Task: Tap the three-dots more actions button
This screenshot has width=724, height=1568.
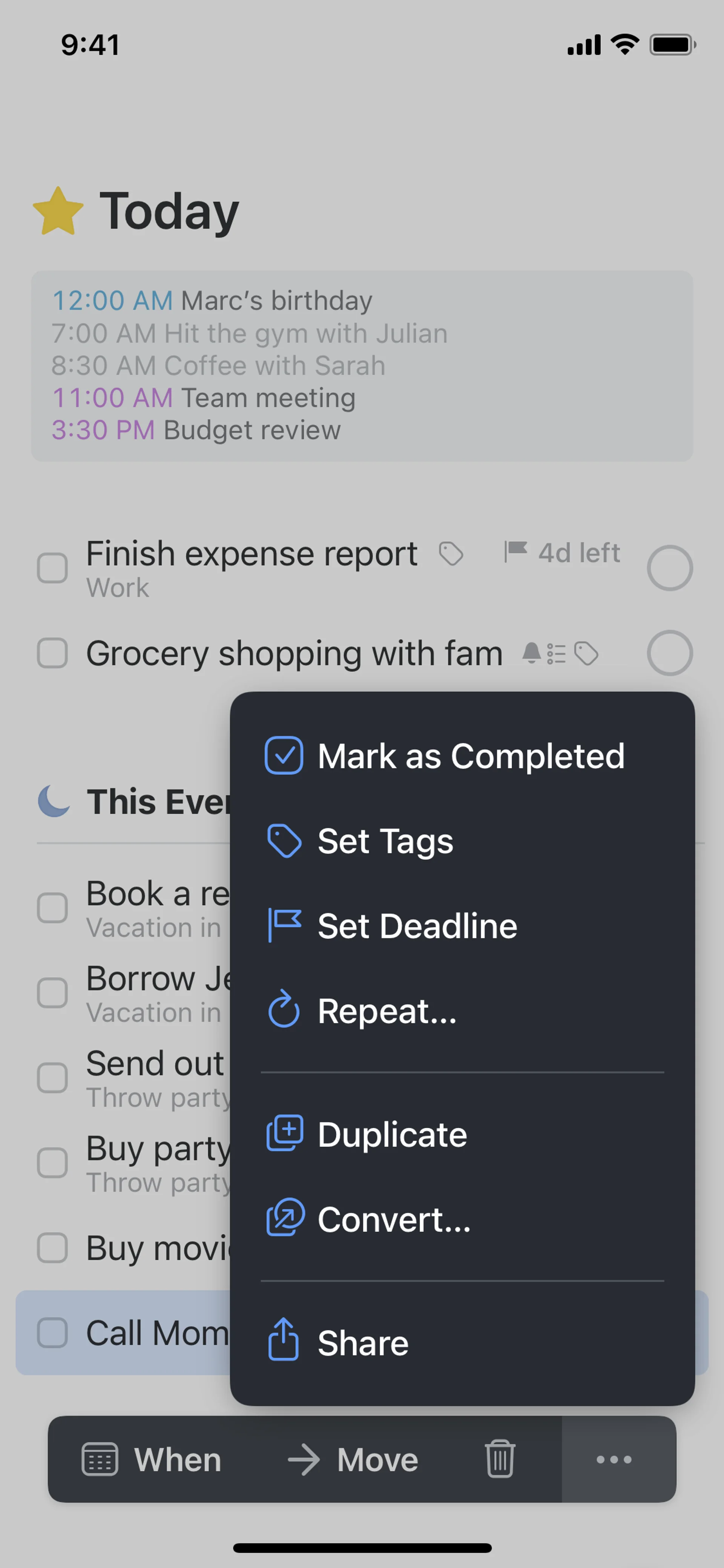Action: coord(614,1459)
